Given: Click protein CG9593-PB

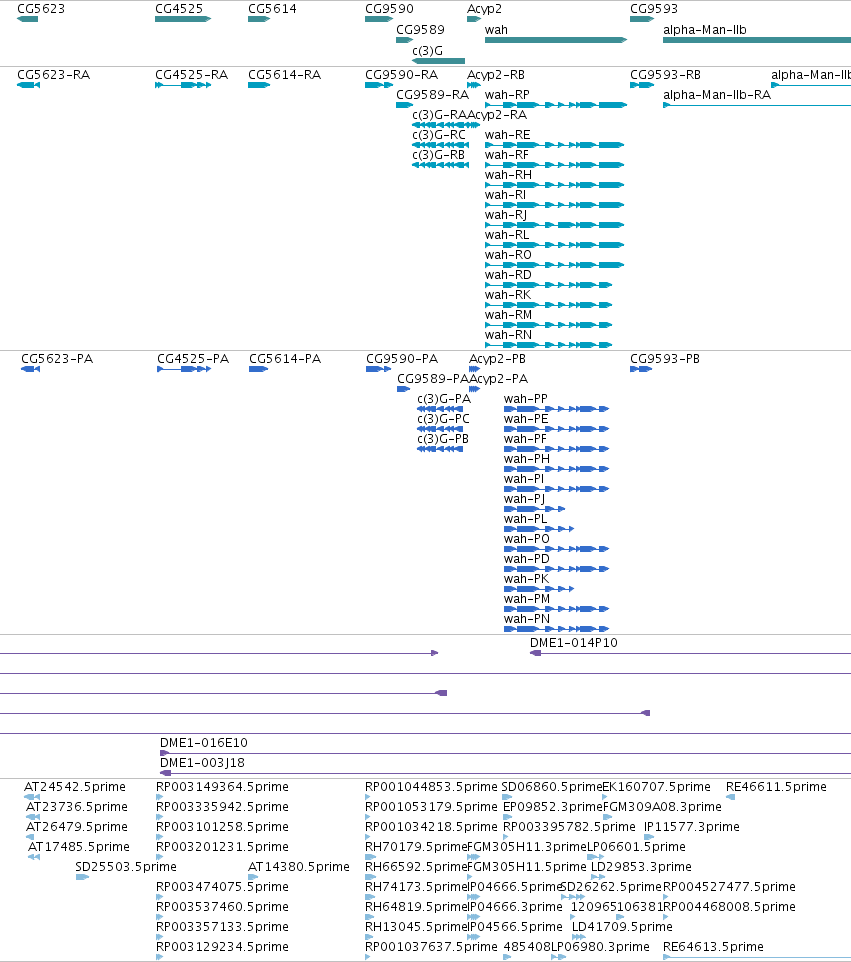Looking at the screenshot, I should [x=664, y=359].
